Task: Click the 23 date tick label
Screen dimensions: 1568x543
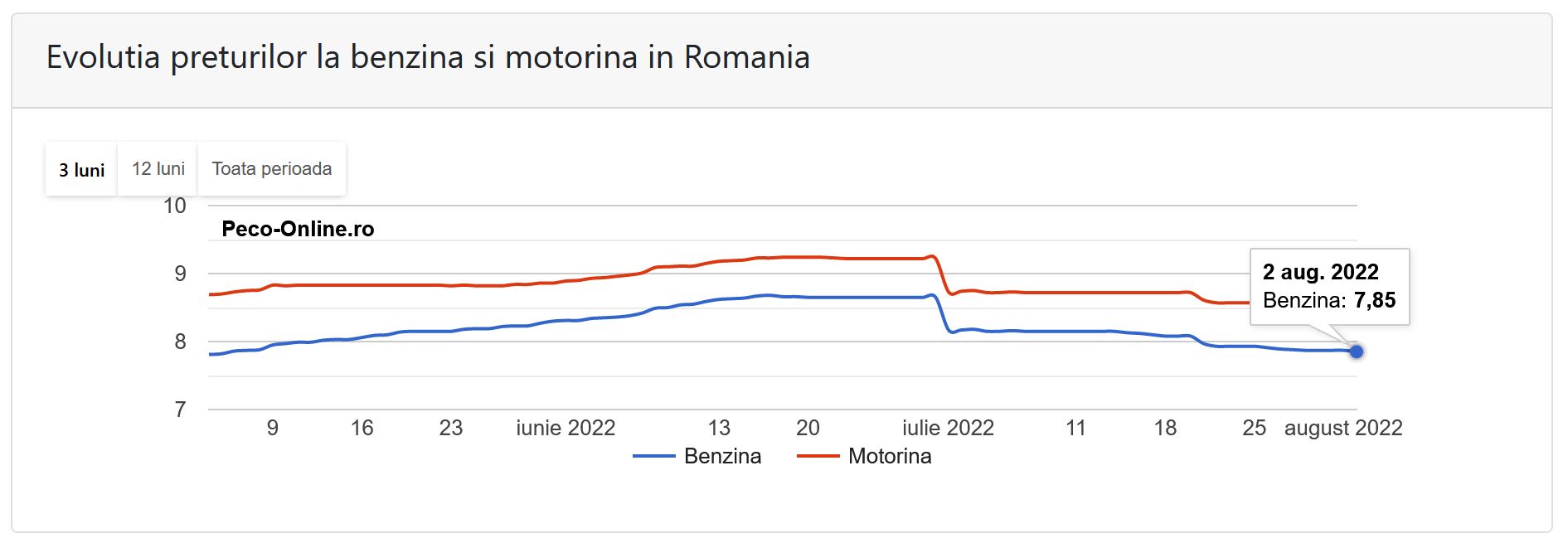Action: point(450,428)
